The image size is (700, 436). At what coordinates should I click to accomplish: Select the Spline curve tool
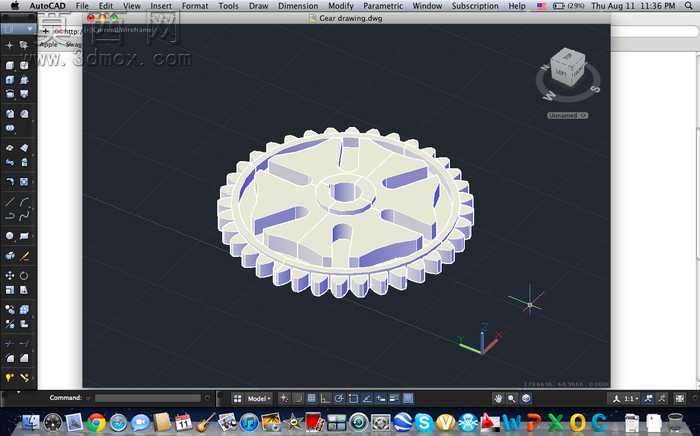24,216
